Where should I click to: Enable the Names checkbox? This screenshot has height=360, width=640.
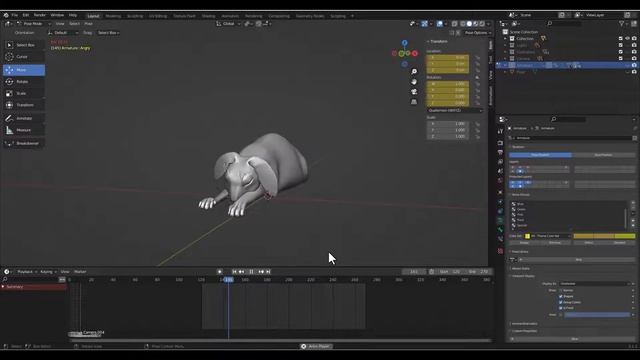[561, 290]
